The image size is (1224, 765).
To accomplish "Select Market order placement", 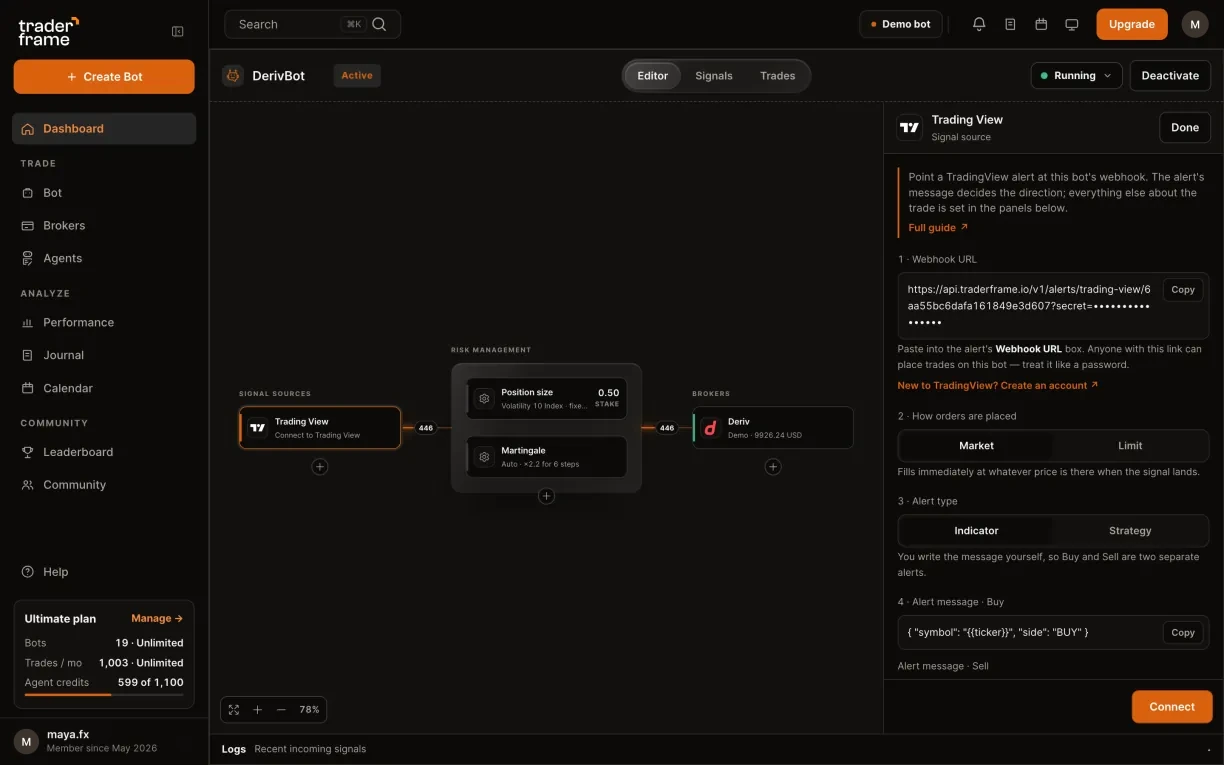I will [x=976, y=445].
